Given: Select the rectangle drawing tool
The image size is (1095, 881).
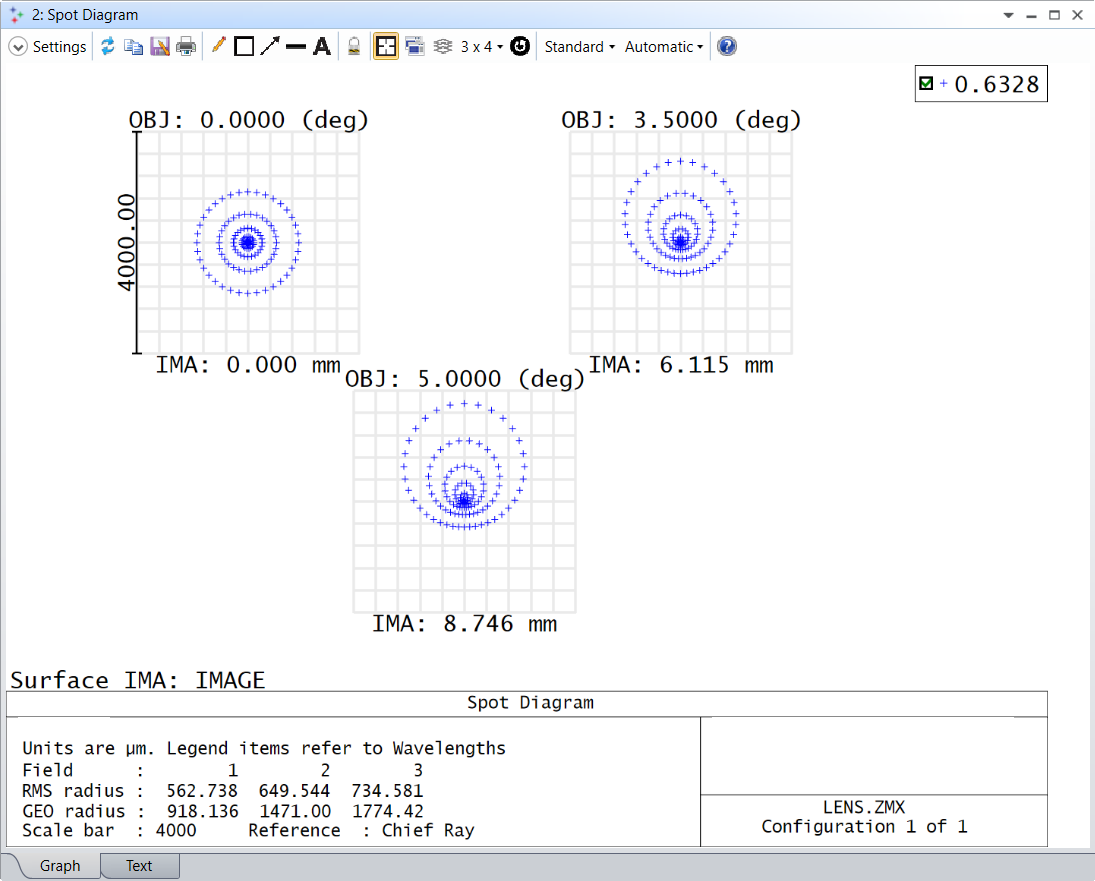Looking at the screenshot, I should (x=244, y=47).
